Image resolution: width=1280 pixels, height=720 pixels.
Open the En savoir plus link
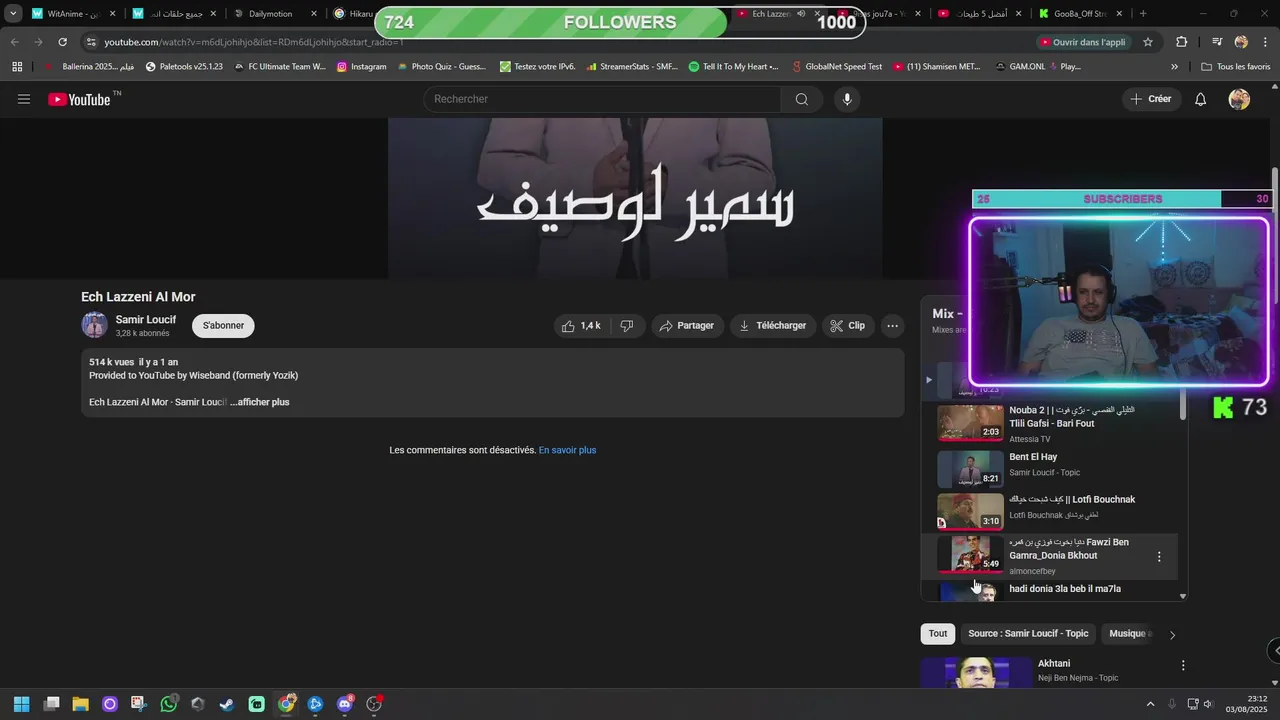click(x=567, y=450)
